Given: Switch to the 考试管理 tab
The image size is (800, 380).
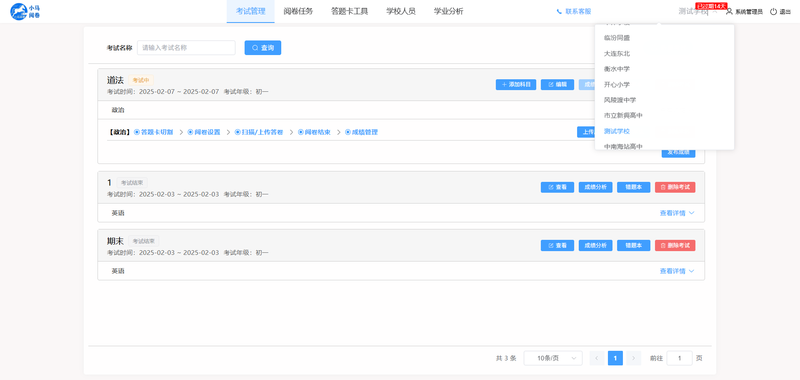Looking at the screenshot, I should (x=251, y=11).
